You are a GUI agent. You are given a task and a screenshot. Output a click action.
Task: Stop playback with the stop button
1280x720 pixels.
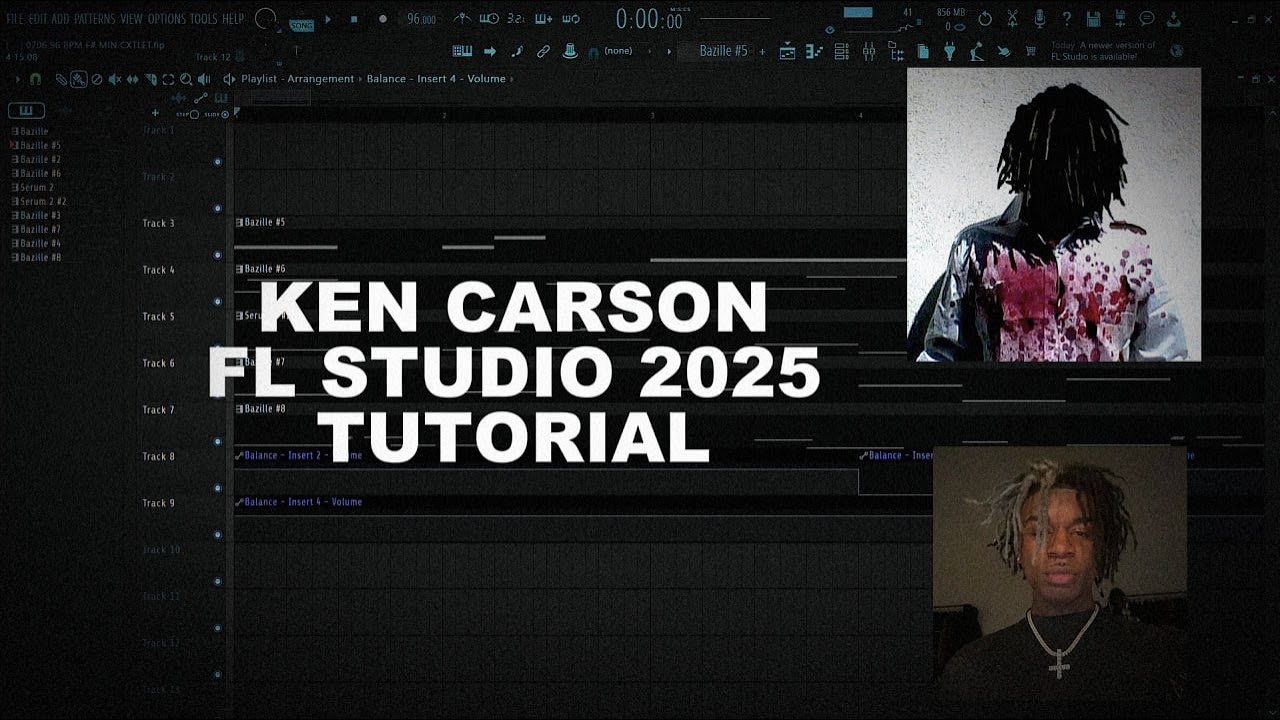point(354,19)
